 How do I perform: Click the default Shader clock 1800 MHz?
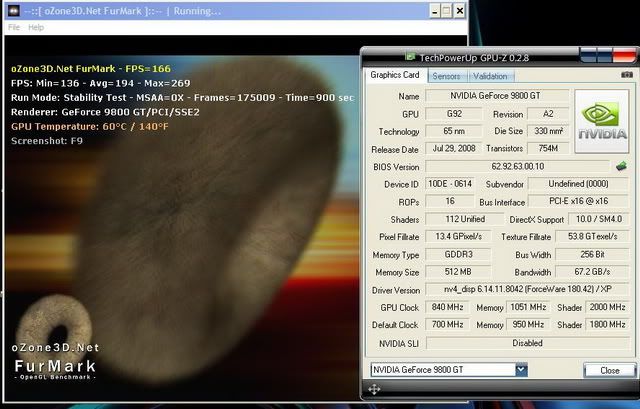pos(607,325)
